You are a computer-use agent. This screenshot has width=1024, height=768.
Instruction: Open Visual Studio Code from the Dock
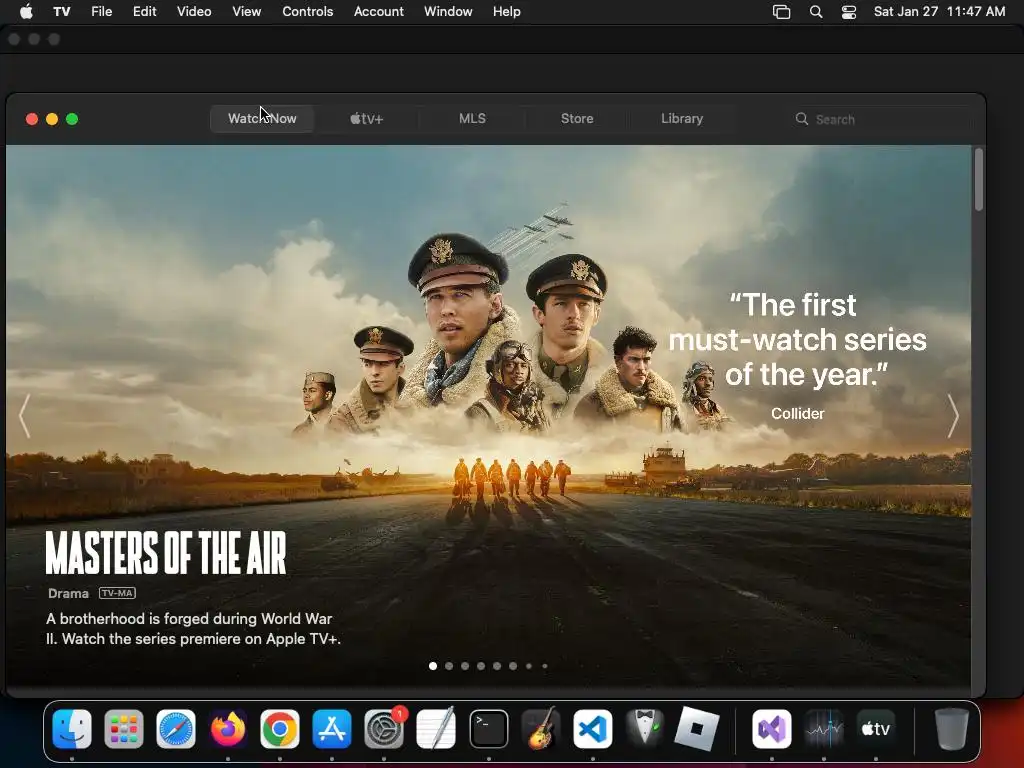tap(593, 729)
